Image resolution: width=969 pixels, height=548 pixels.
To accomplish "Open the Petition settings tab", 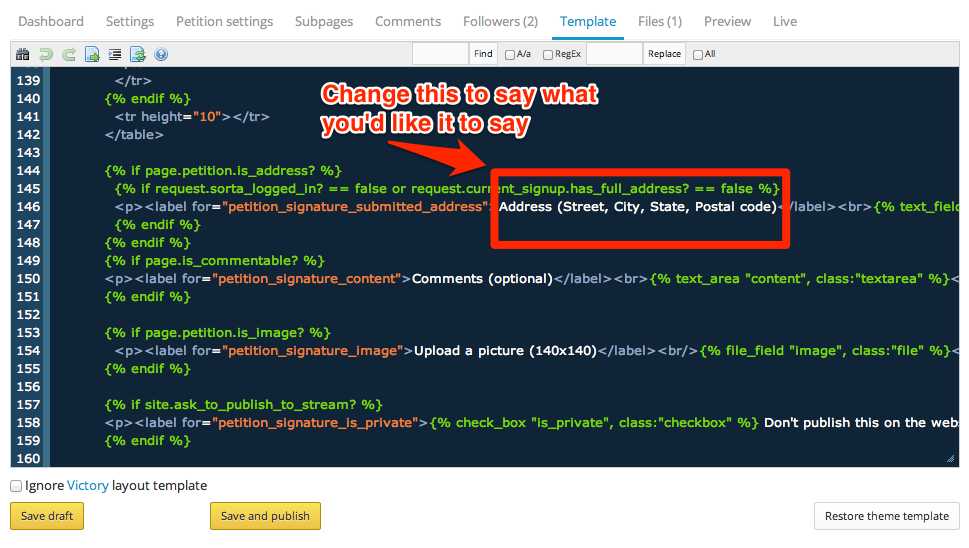I will 224,22.
